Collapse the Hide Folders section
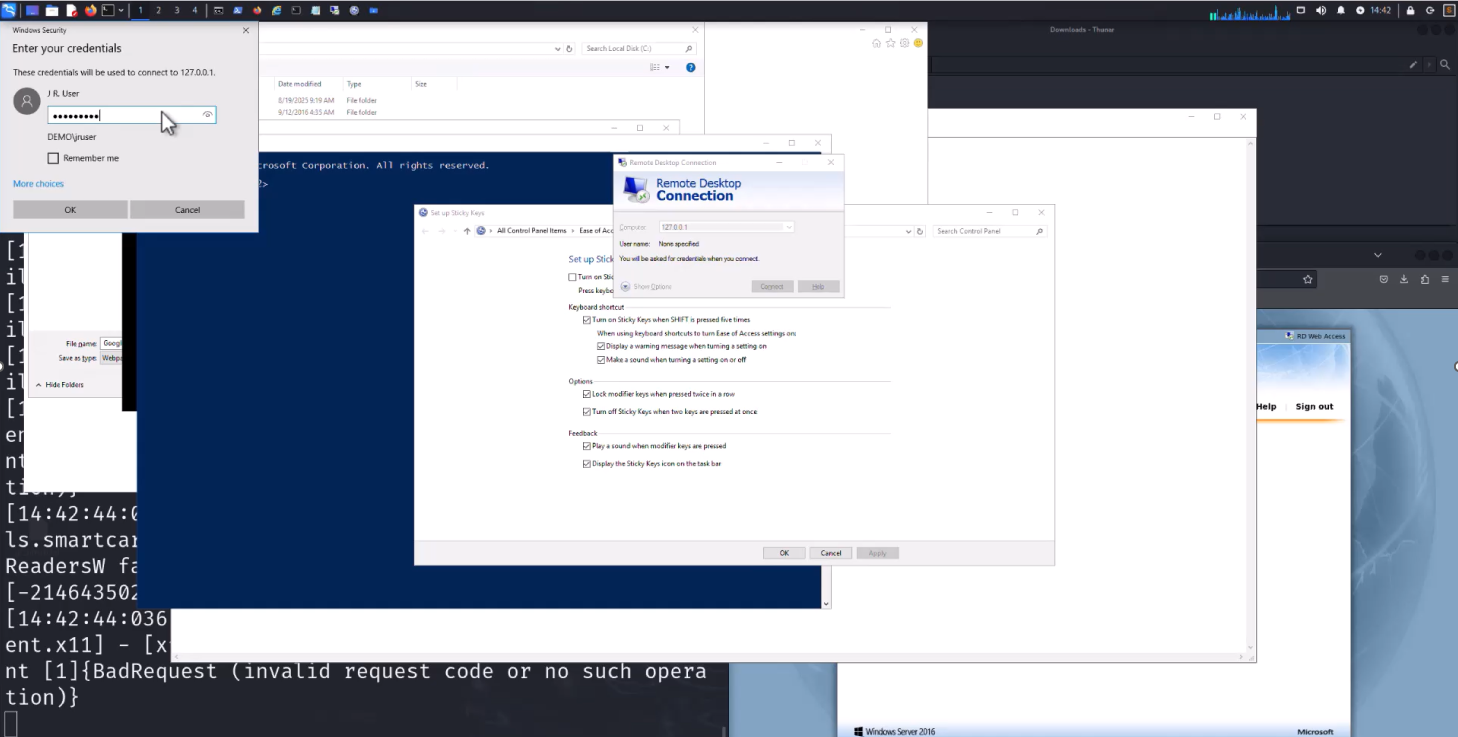This screenshot has height=737, width=1458. (59, 384)
